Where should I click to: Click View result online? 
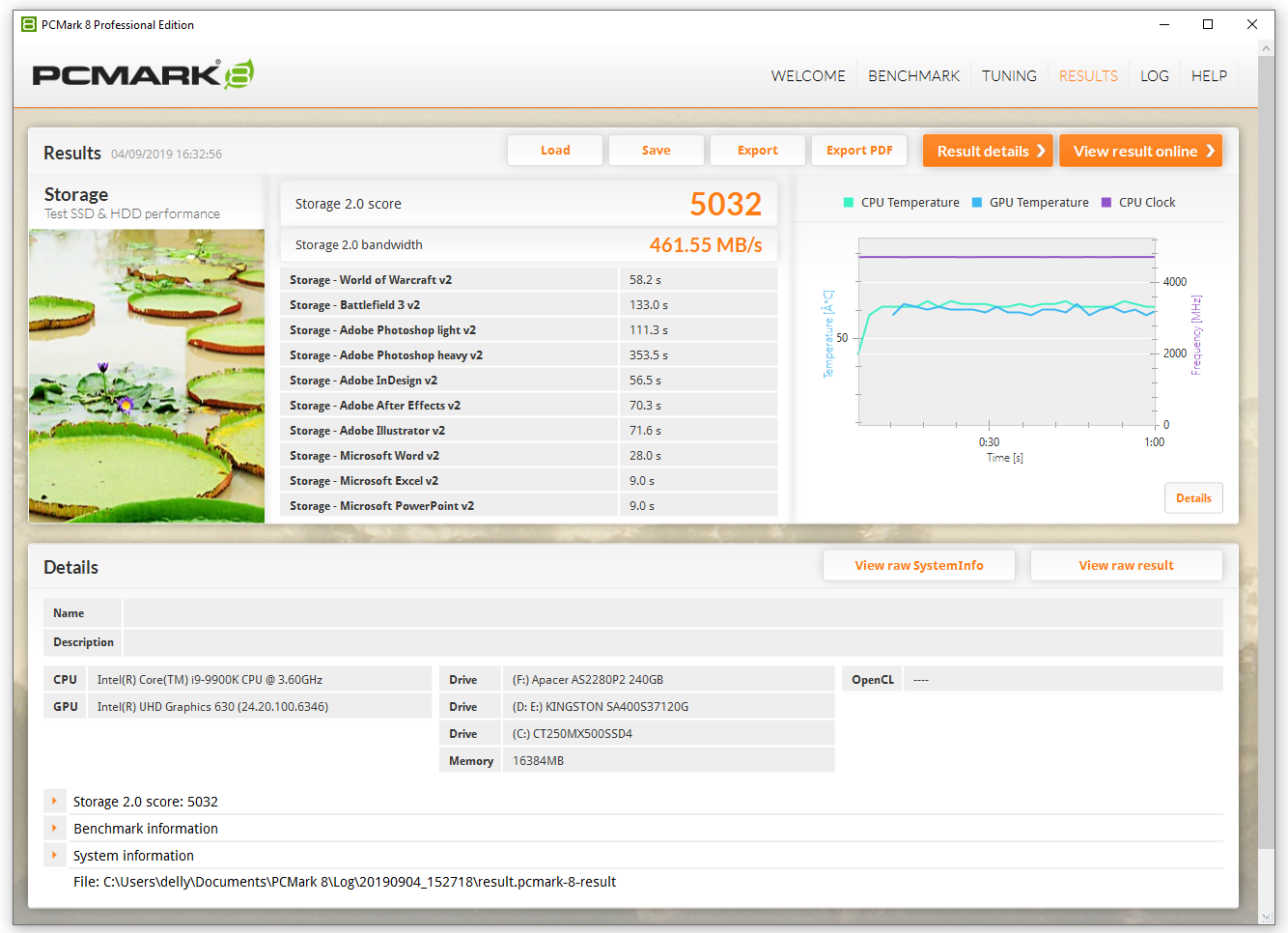[x=1141, y=151]
